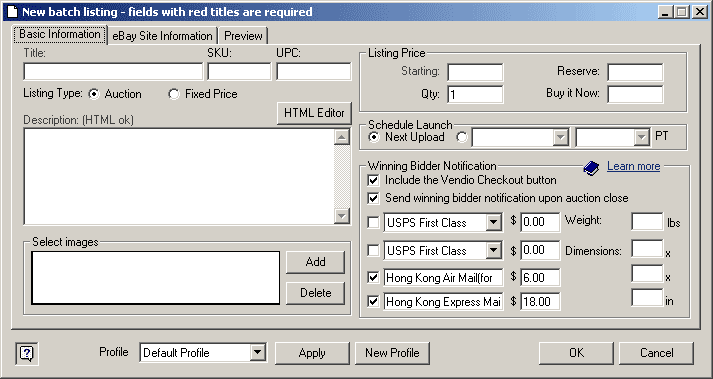Confirm with the OK button

click(576, 353)
